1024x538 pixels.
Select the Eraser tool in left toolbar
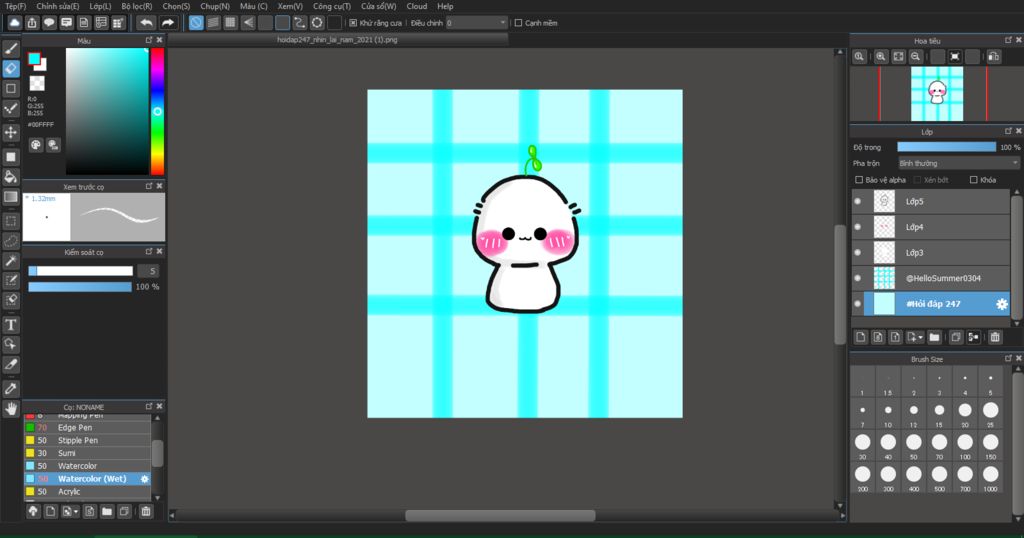[x=11, y=68]
